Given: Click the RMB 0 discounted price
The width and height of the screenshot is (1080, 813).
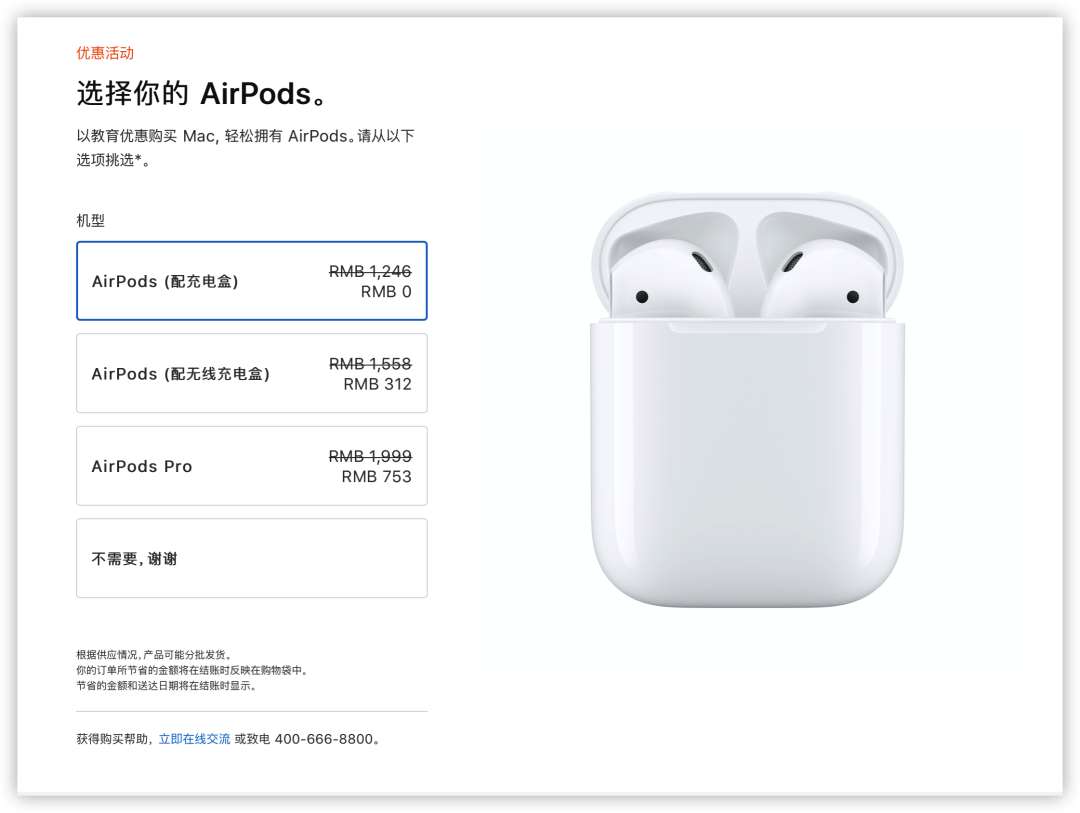Looking at the screenshot, I should coord(386,292).
